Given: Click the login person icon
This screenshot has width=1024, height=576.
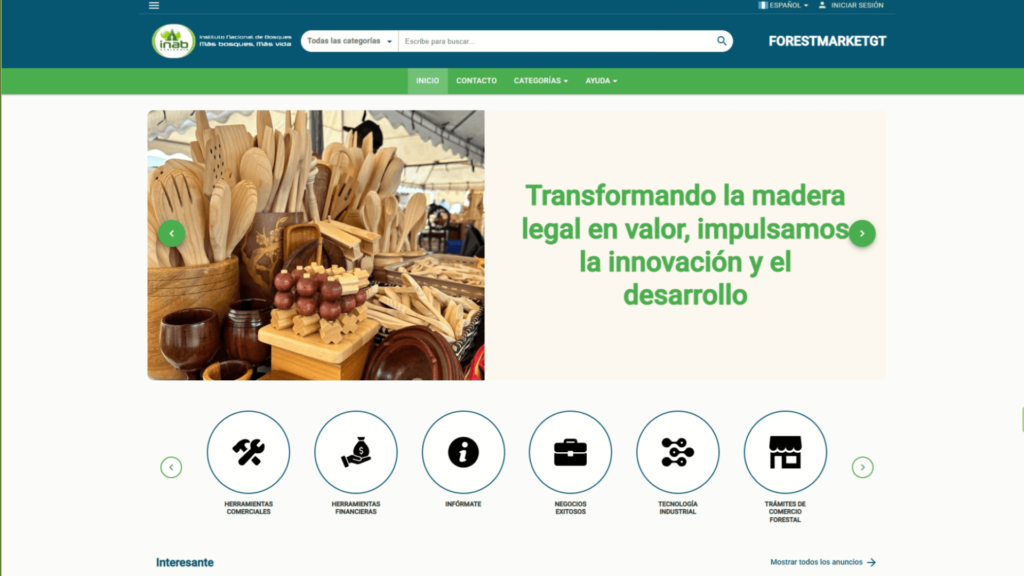Looking at the screenshot, I should pos(821,5).
